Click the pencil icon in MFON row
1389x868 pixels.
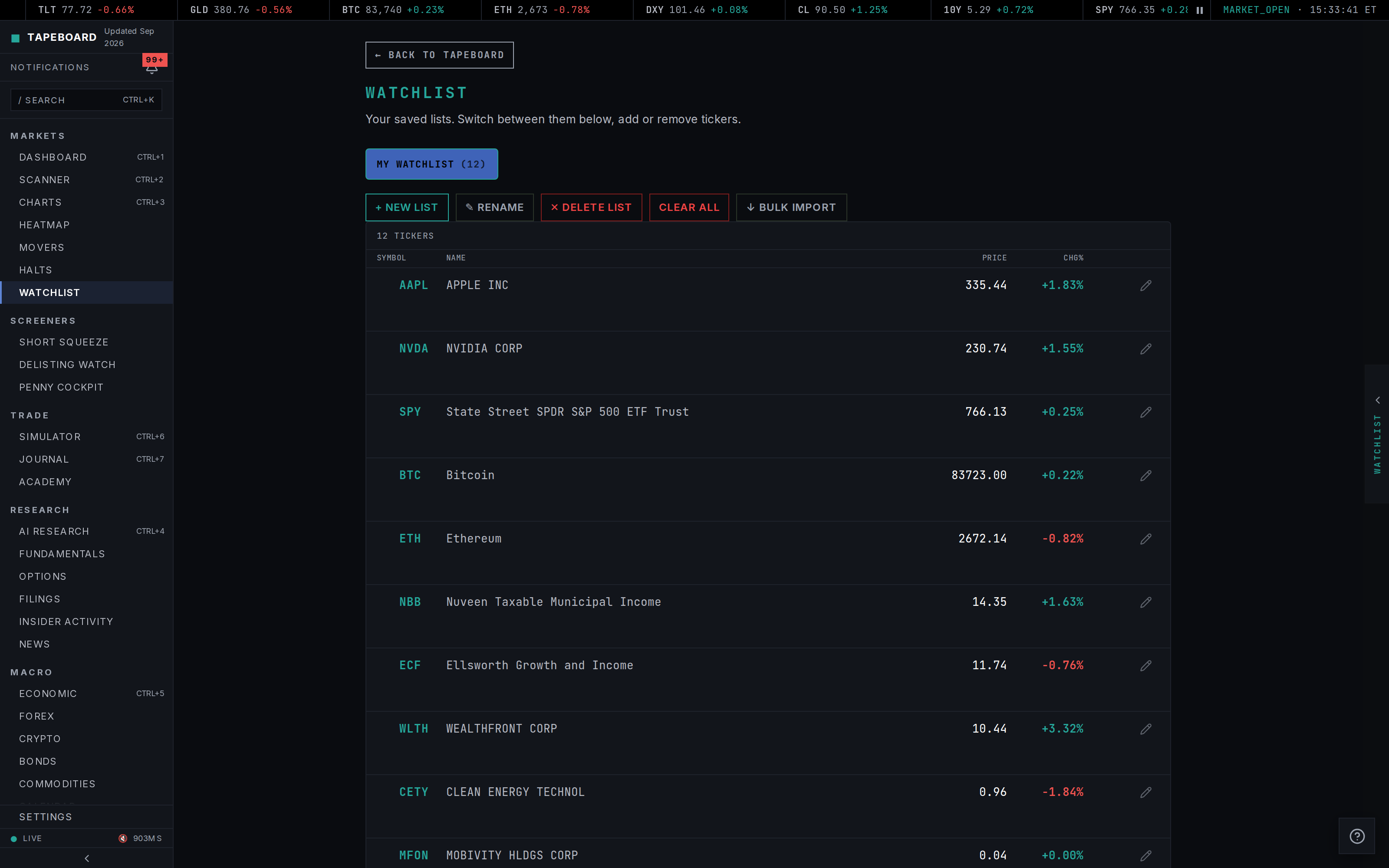coord(1145,855)
